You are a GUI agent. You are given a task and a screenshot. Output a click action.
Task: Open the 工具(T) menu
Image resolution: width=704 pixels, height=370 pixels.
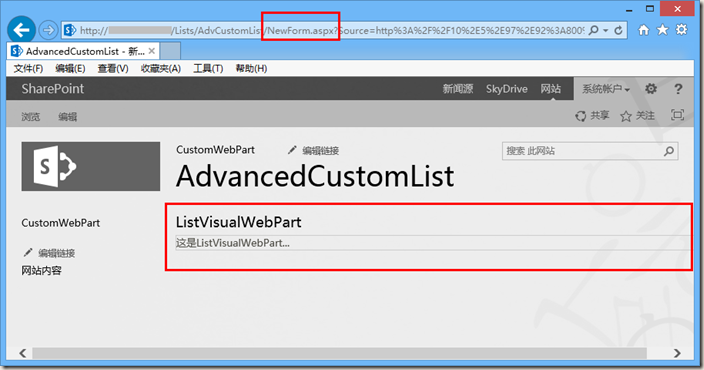click(208, 69)
